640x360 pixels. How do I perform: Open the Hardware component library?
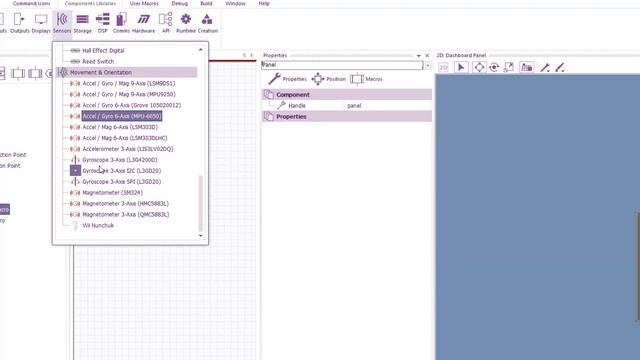(143, 23)
